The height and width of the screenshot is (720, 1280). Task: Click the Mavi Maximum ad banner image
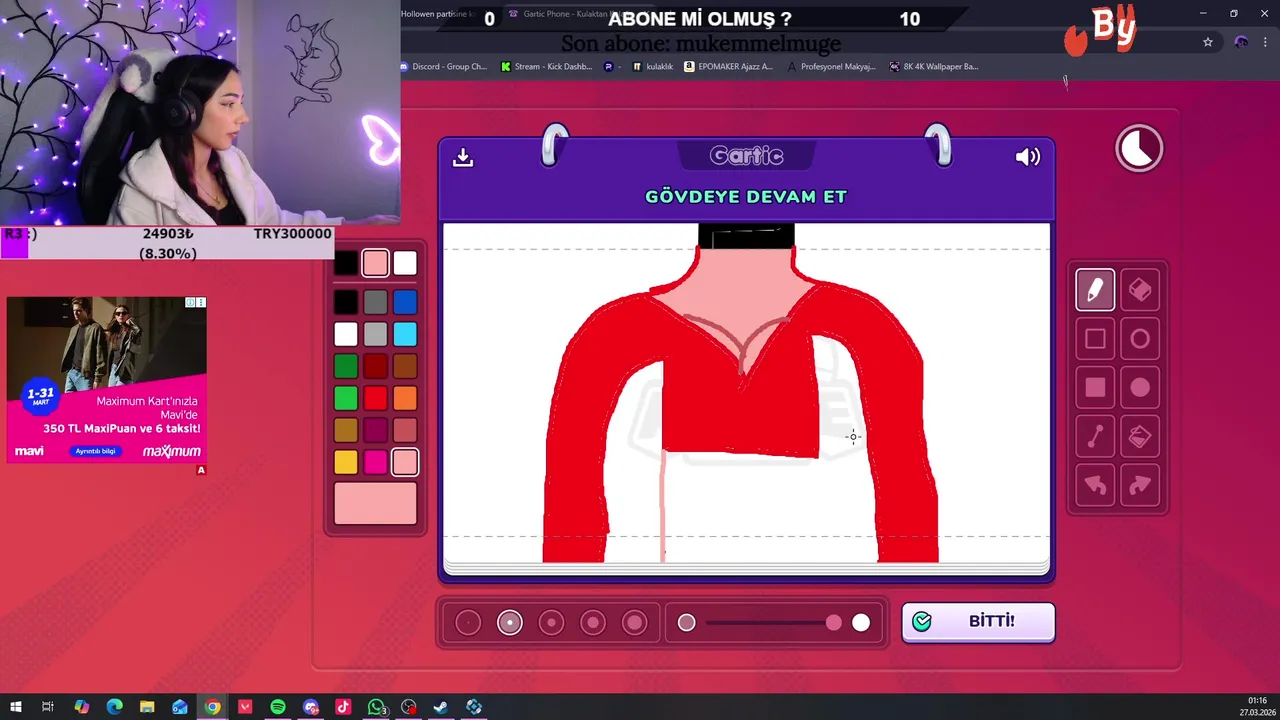pos(107,380)
